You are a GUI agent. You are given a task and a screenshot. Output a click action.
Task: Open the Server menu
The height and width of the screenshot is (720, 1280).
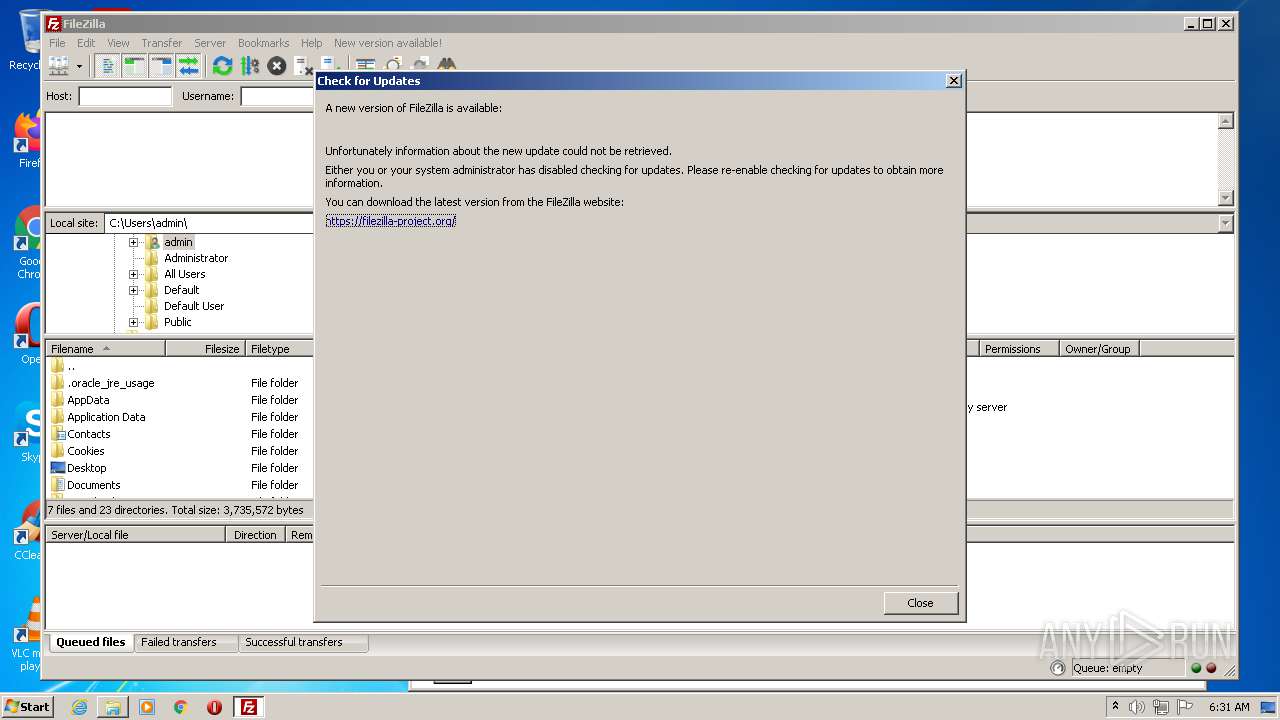point(210,43)
